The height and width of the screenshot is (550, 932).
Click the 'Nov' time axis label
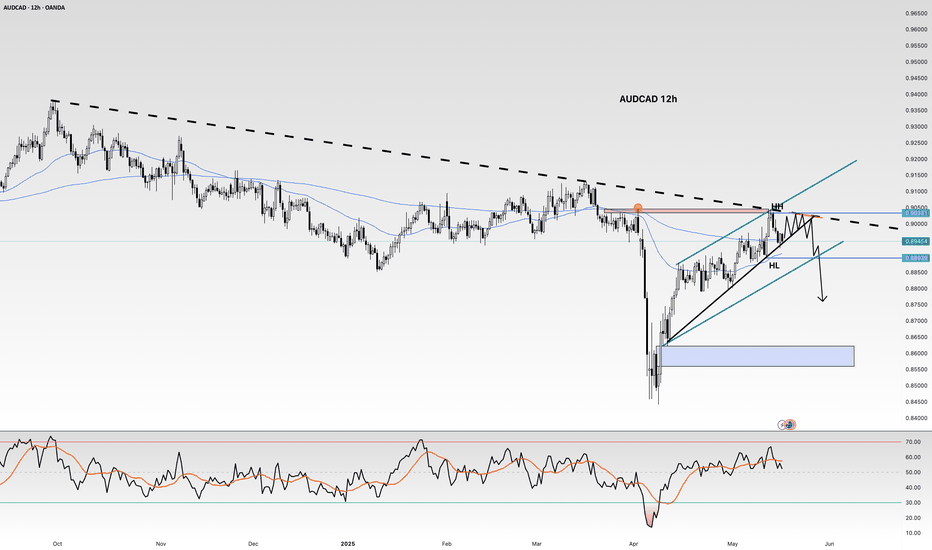[160, 544]
